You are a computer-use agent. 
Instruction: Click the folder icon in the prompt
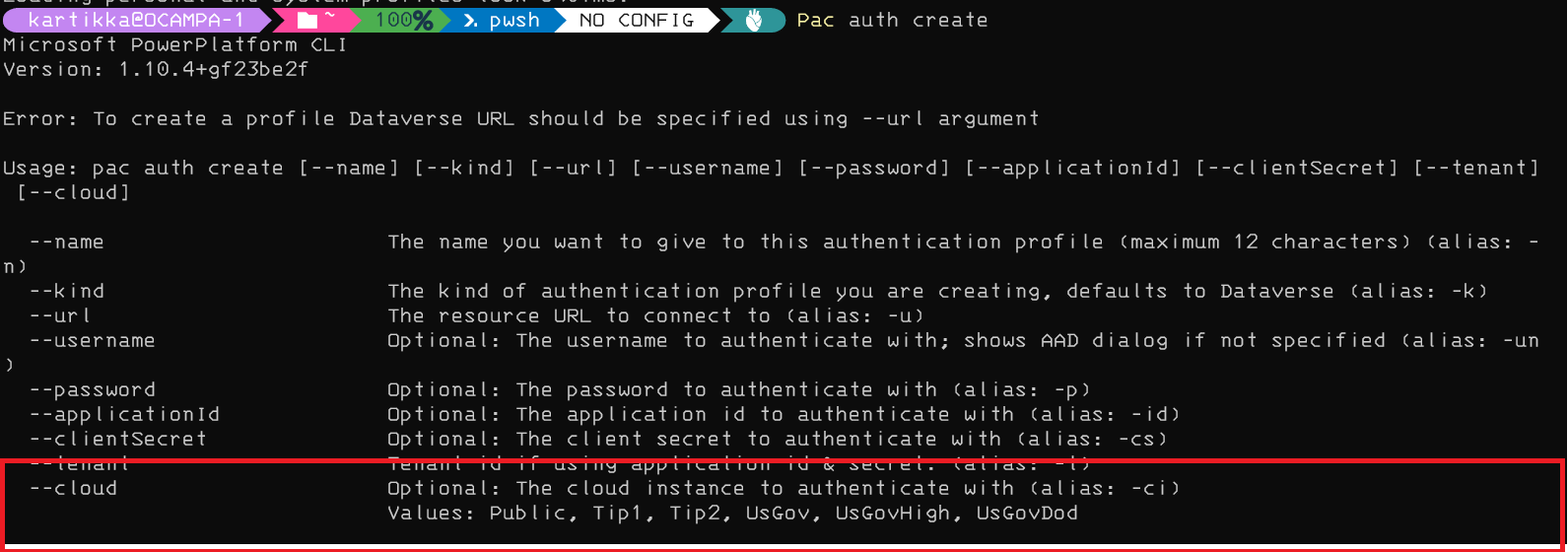point(307,20)
